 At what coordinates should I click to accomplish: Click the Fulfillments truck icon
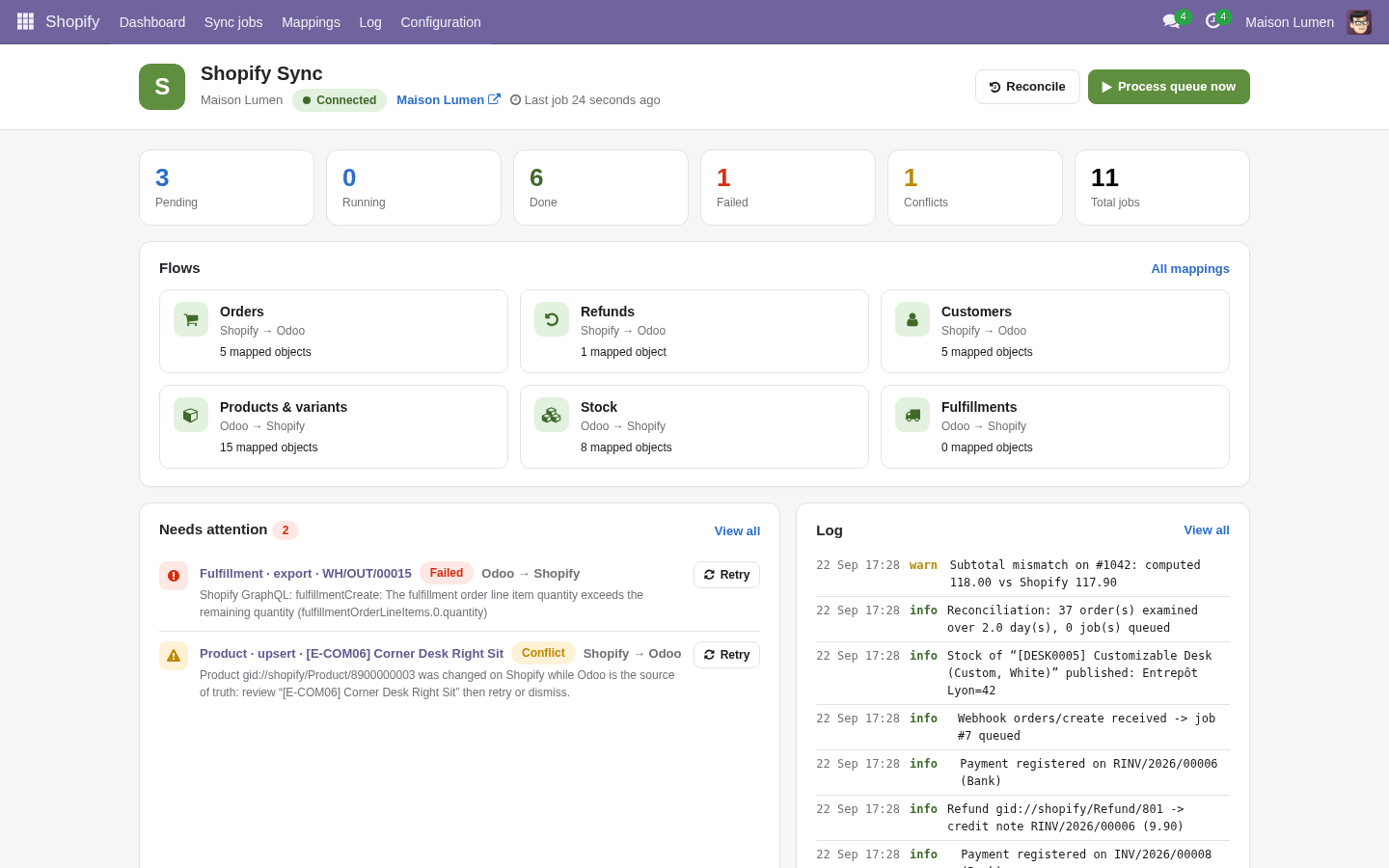(912, 415)
